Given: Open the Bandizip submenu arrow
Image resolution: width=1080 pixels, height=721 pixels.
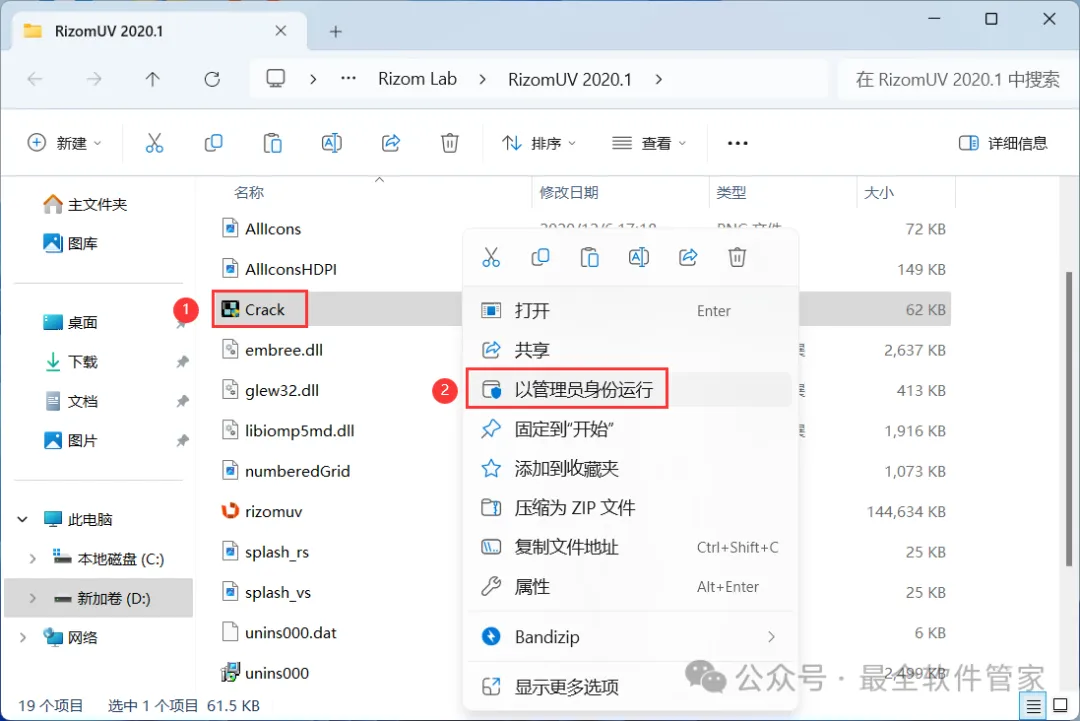Looking at the screenshot, I should pyautogui.click(x=771, y=637).
